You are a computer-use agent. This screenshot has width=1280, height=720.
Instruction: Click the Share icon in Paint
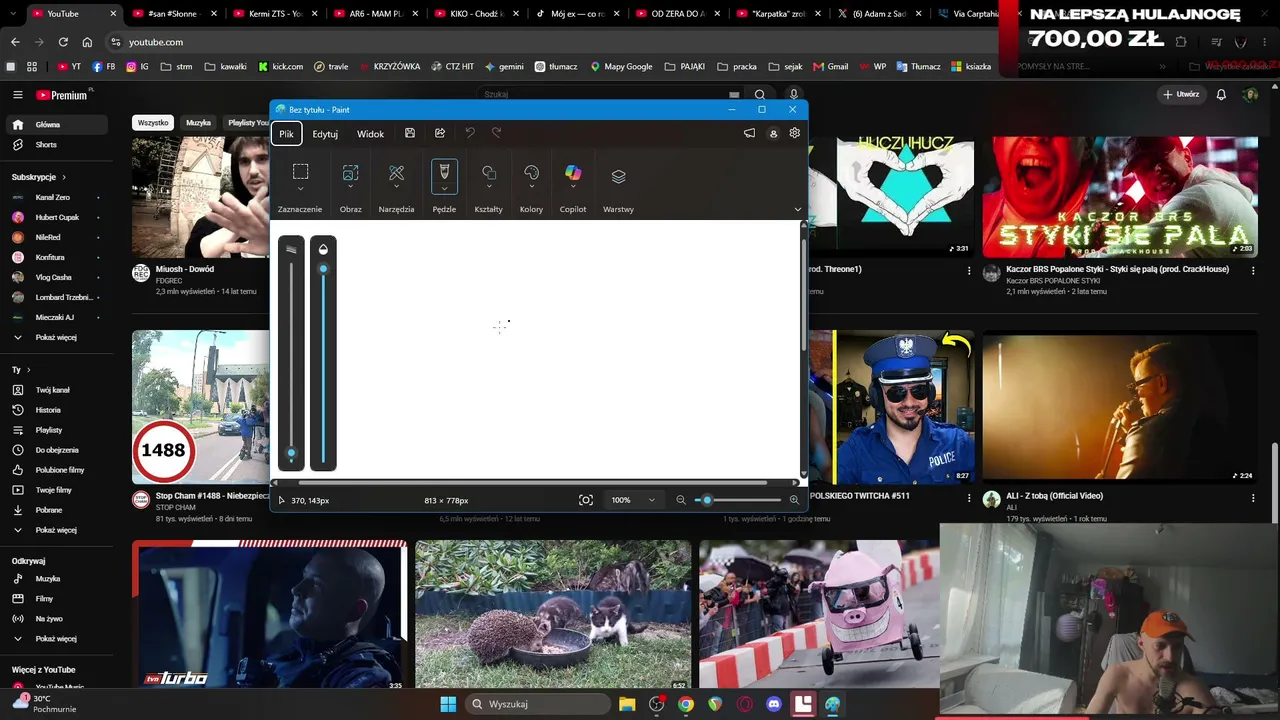tap(440, 133)
